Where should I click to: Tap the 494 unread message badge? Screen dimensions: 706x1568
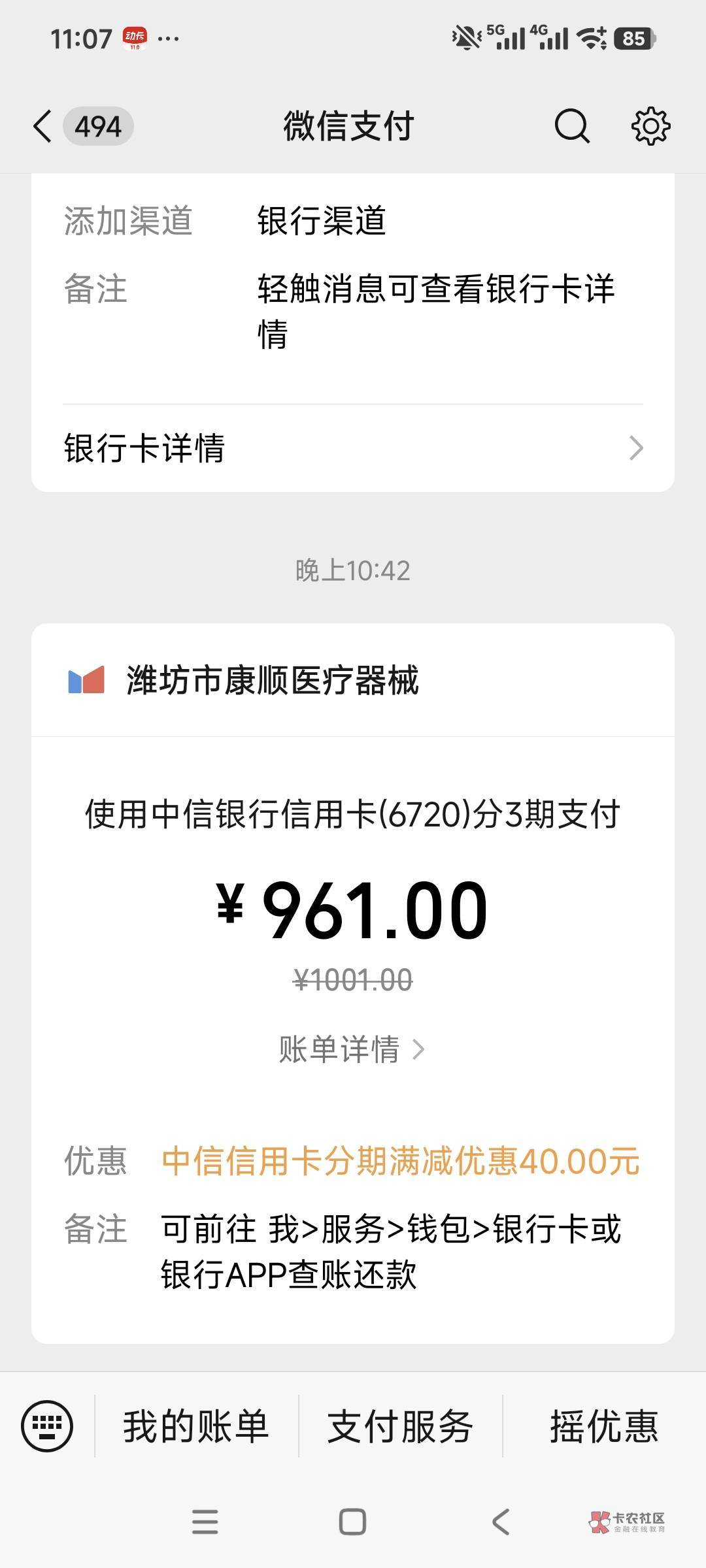coord(98,126)
